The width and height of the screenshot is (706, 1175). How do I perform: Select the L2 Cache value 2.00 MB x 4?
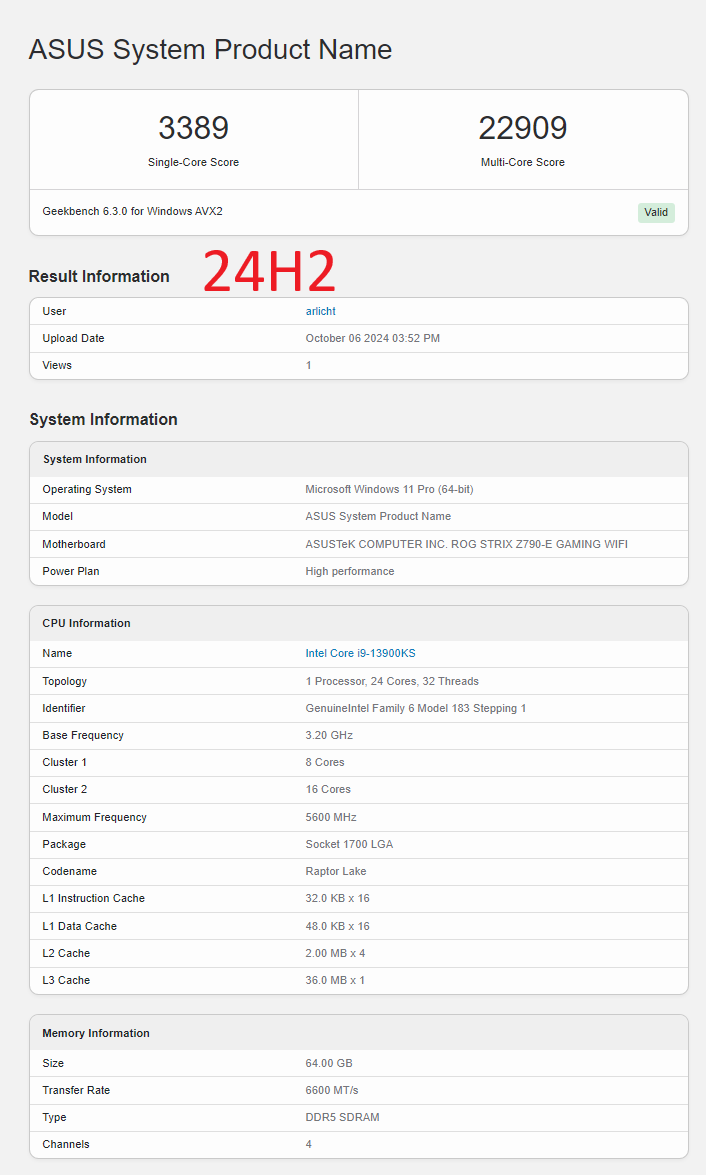(335, 953)
